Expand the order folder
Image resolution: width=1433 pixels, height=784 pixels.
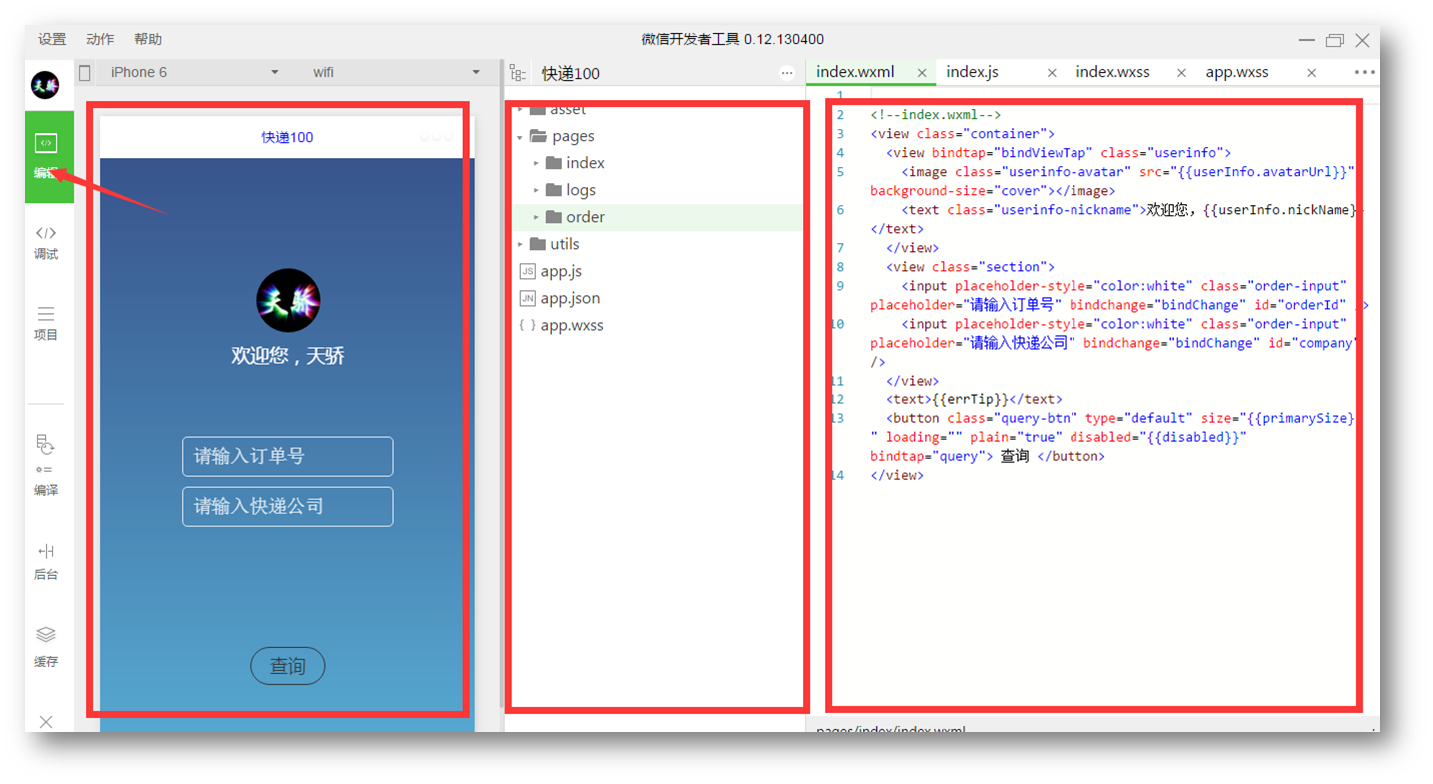pyautogui.click(x=536, y=217)
